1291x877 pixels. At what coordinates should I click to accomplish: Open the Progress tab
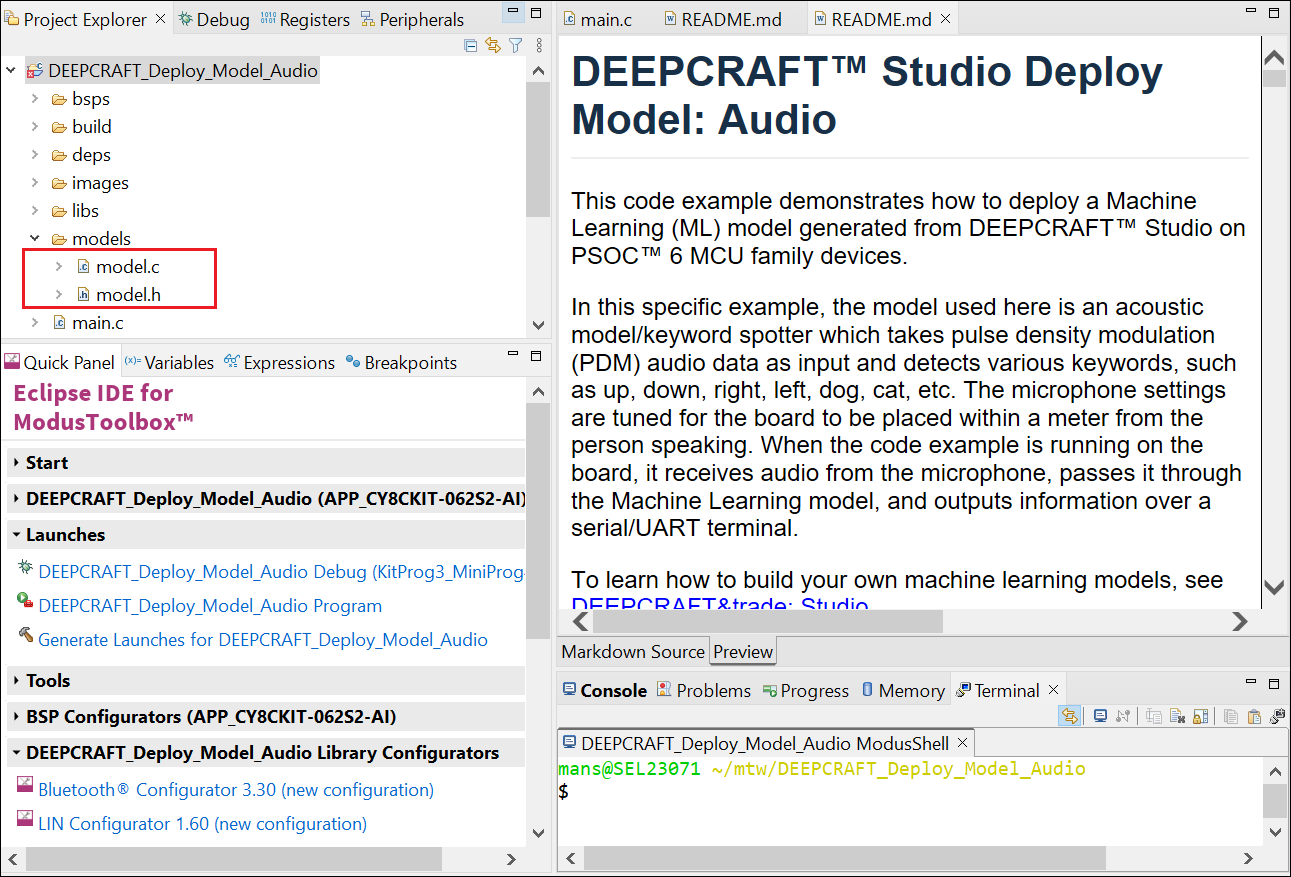[805, 691]
